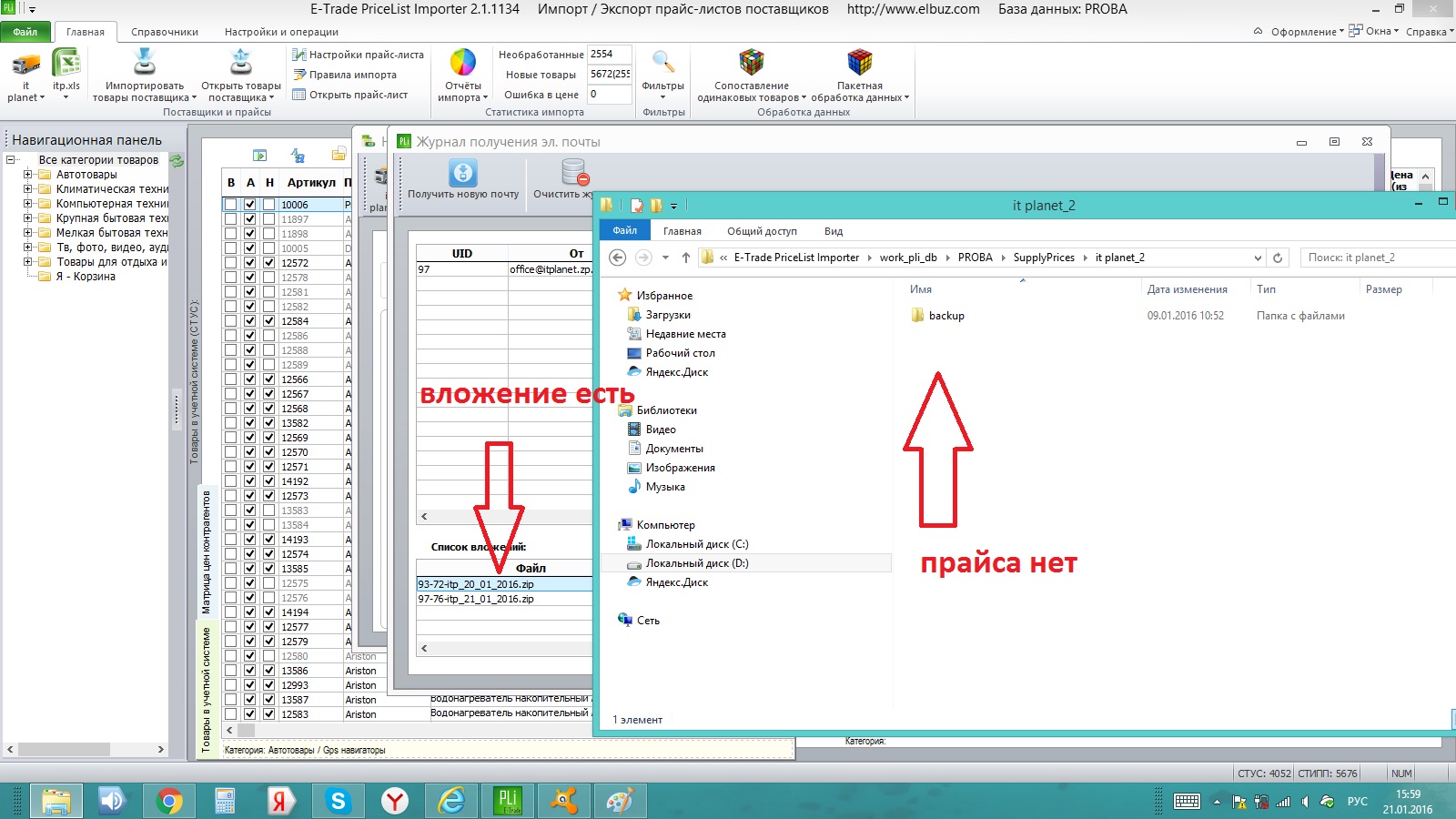This screenshot has width=1456, height=819.
Task: Open price-list settings (Настройки прайс-листа)
Action: click(358, 55)
